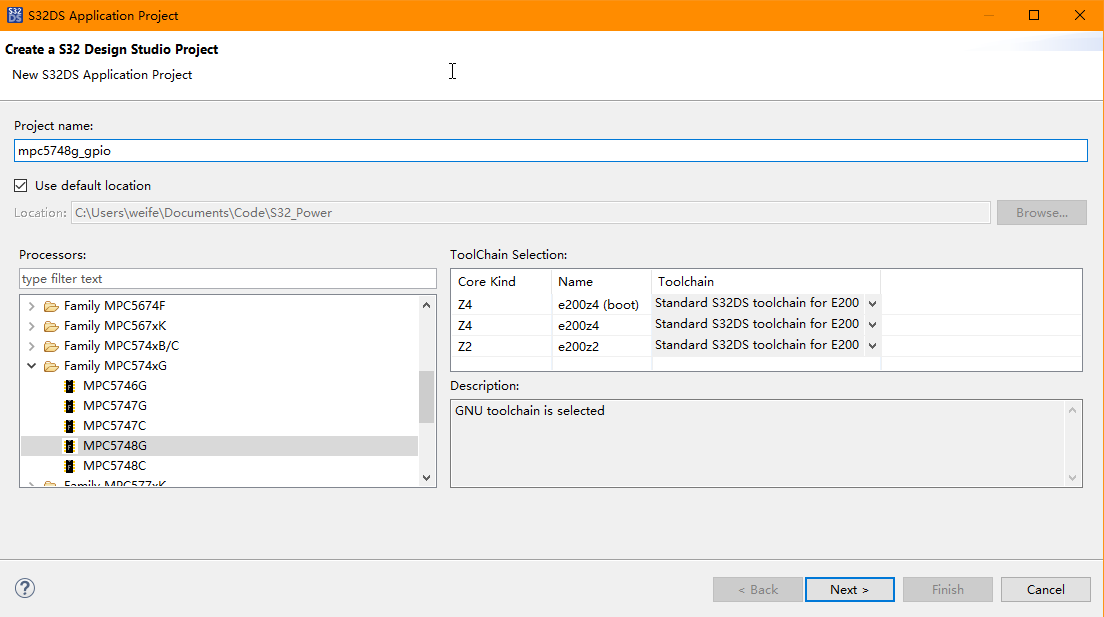Click the S32DS icon in the title bar
This screenshot has height=617, width=1104.
click(14, 14)
